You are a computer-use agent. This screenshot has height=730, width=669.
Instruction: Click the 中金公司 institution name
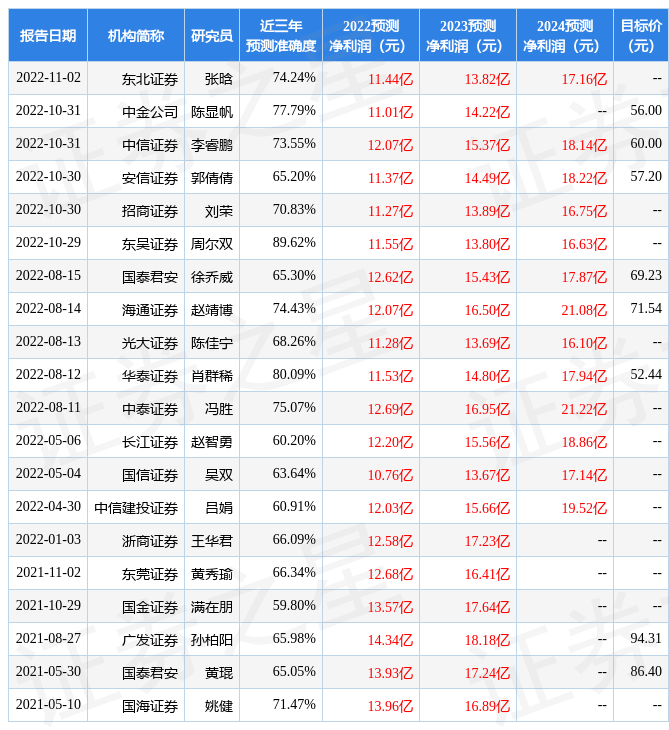pyautogui.click(x=150, y=111)
